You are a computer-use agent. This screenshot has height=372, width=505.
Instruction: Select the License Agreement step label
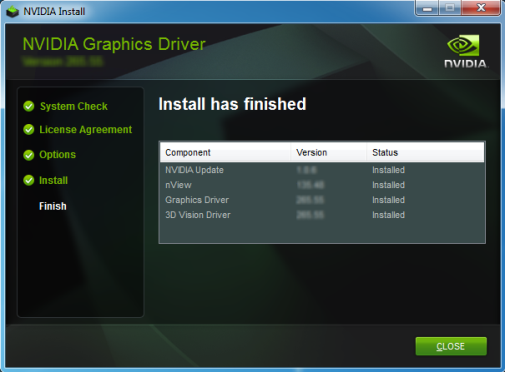pyautogui.click(x=86, y=130)
